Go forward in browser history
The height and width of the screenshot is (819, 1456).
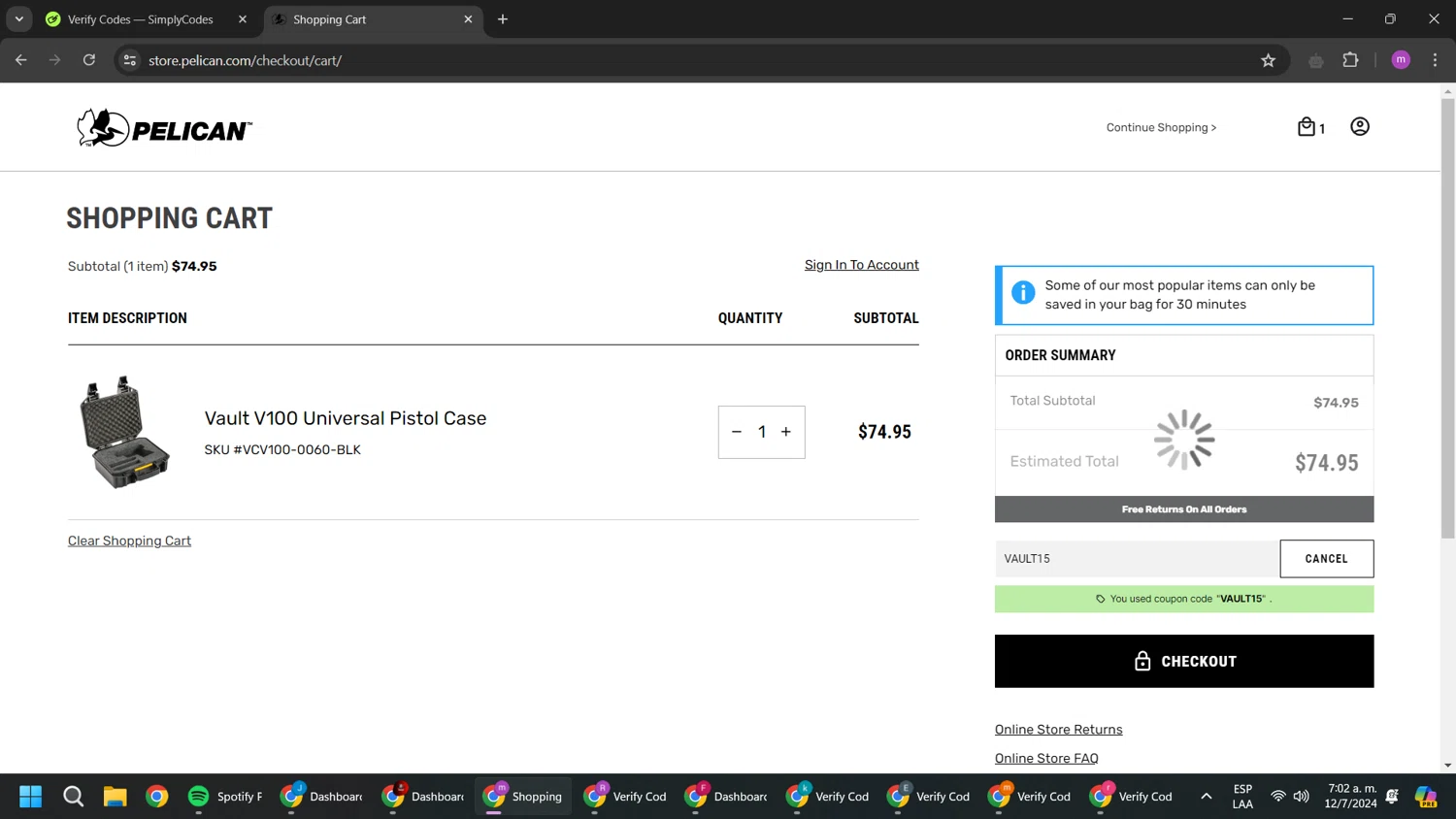click(55, 60)
